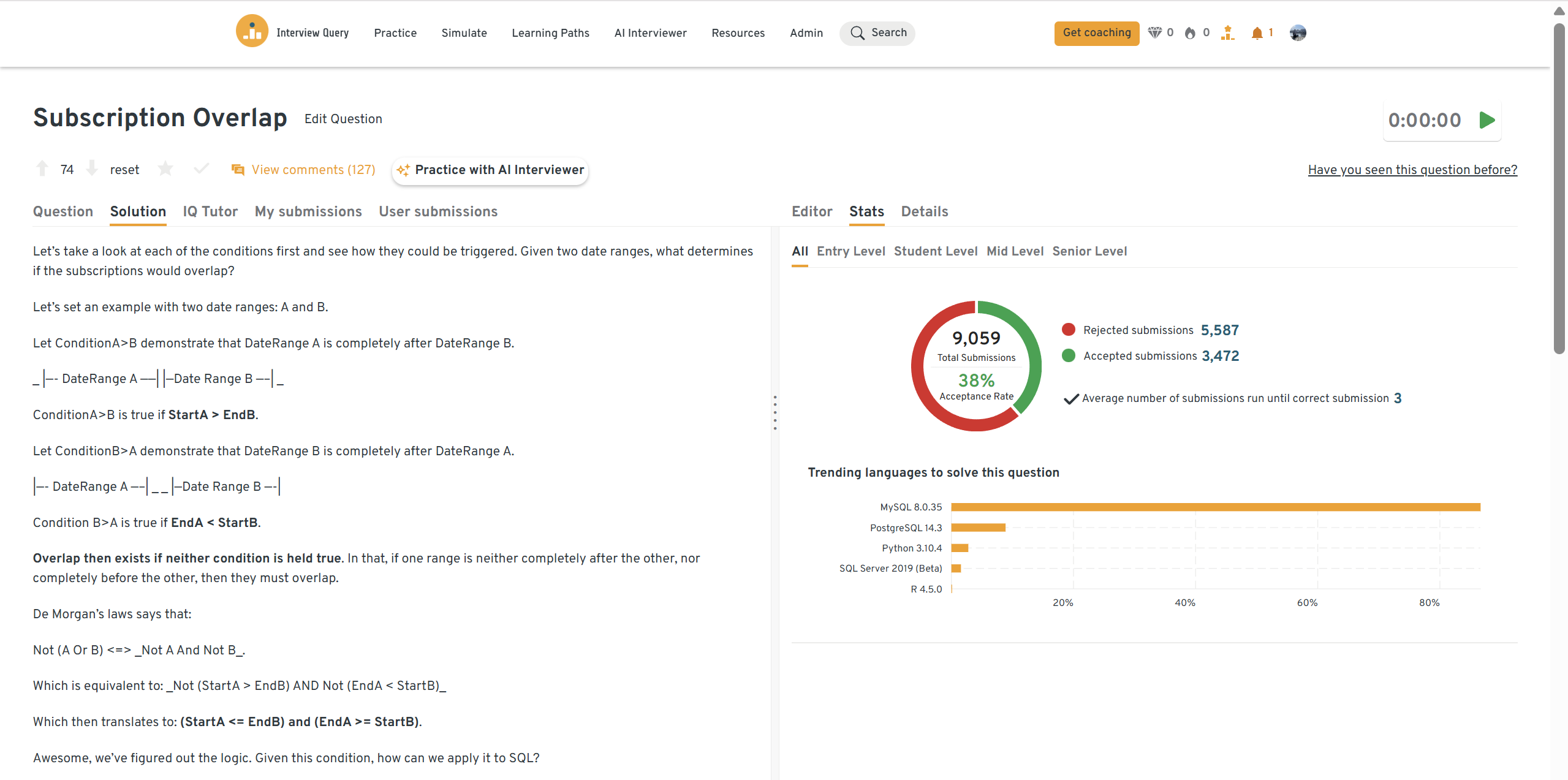Click the Interview Query logo icon
This screenshot has height=780, width=1568.
coord(252,32)
